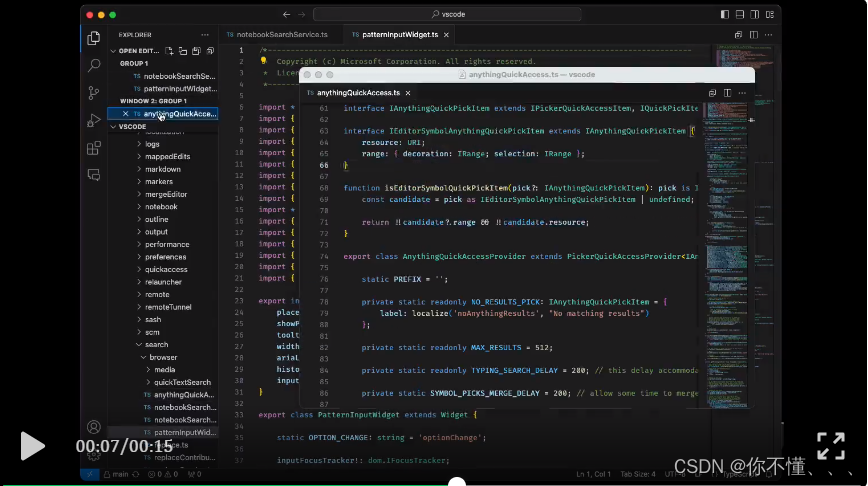Collapse the browser folder
Image resolution: width=868 pixels, height=486 pixels.
click(x=143, y=358)
